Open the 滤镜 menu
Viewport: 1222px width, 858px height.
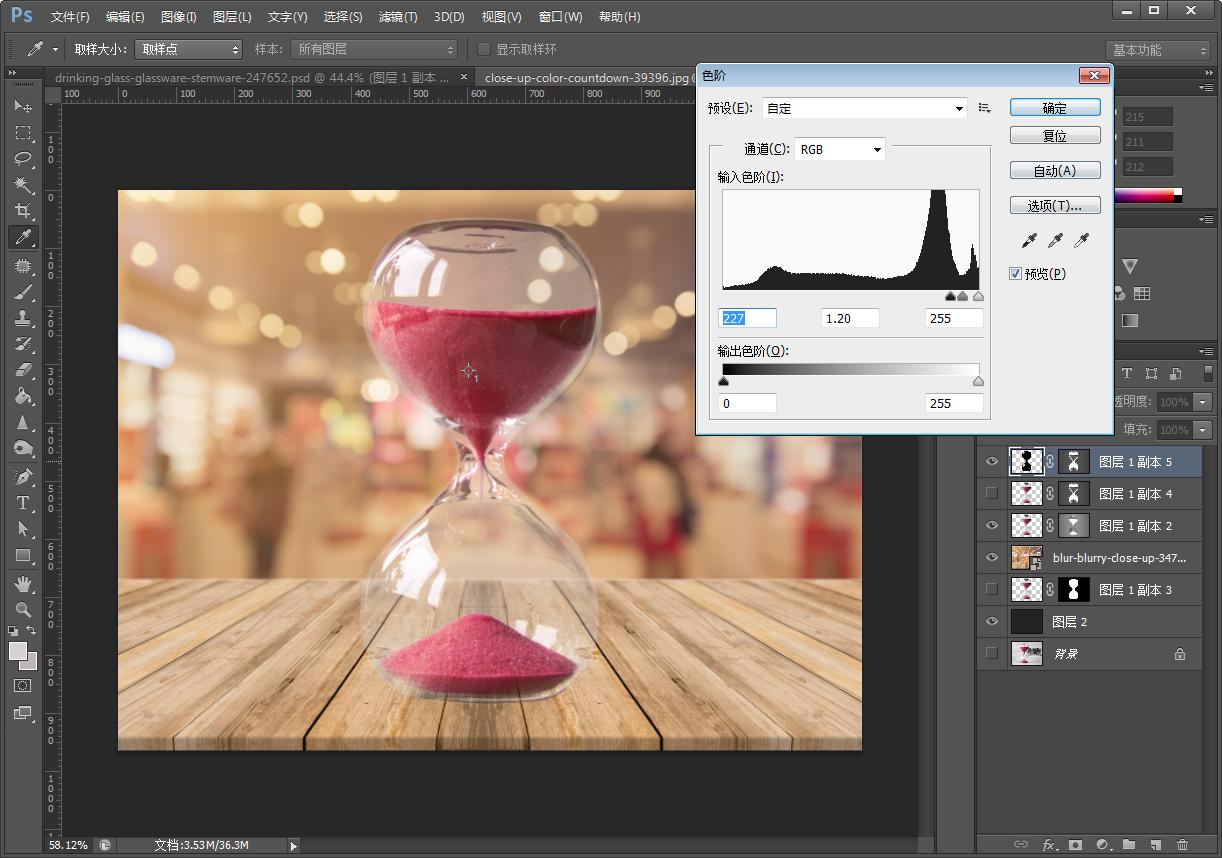(x=398, y=17)
